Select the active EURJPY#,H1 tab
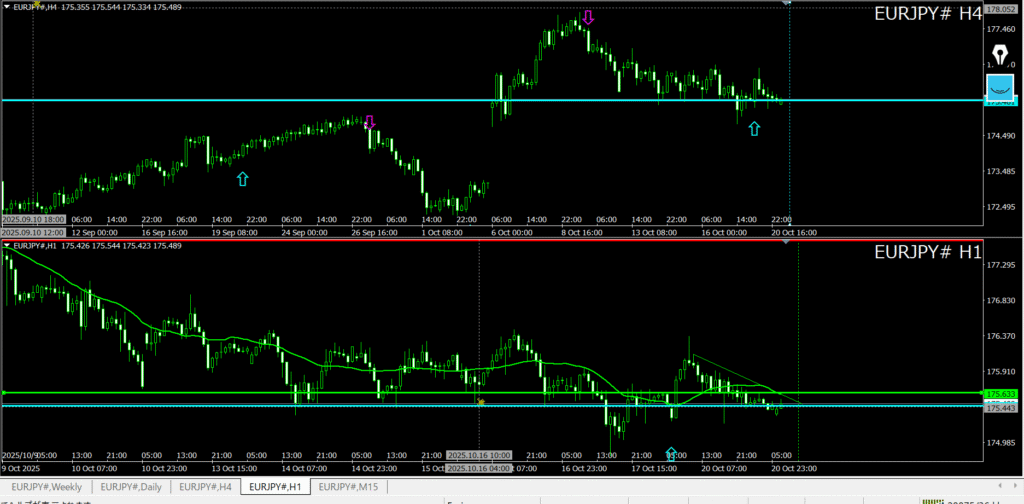This screenshot has width=1024, height=504. (x=275, y=486)
